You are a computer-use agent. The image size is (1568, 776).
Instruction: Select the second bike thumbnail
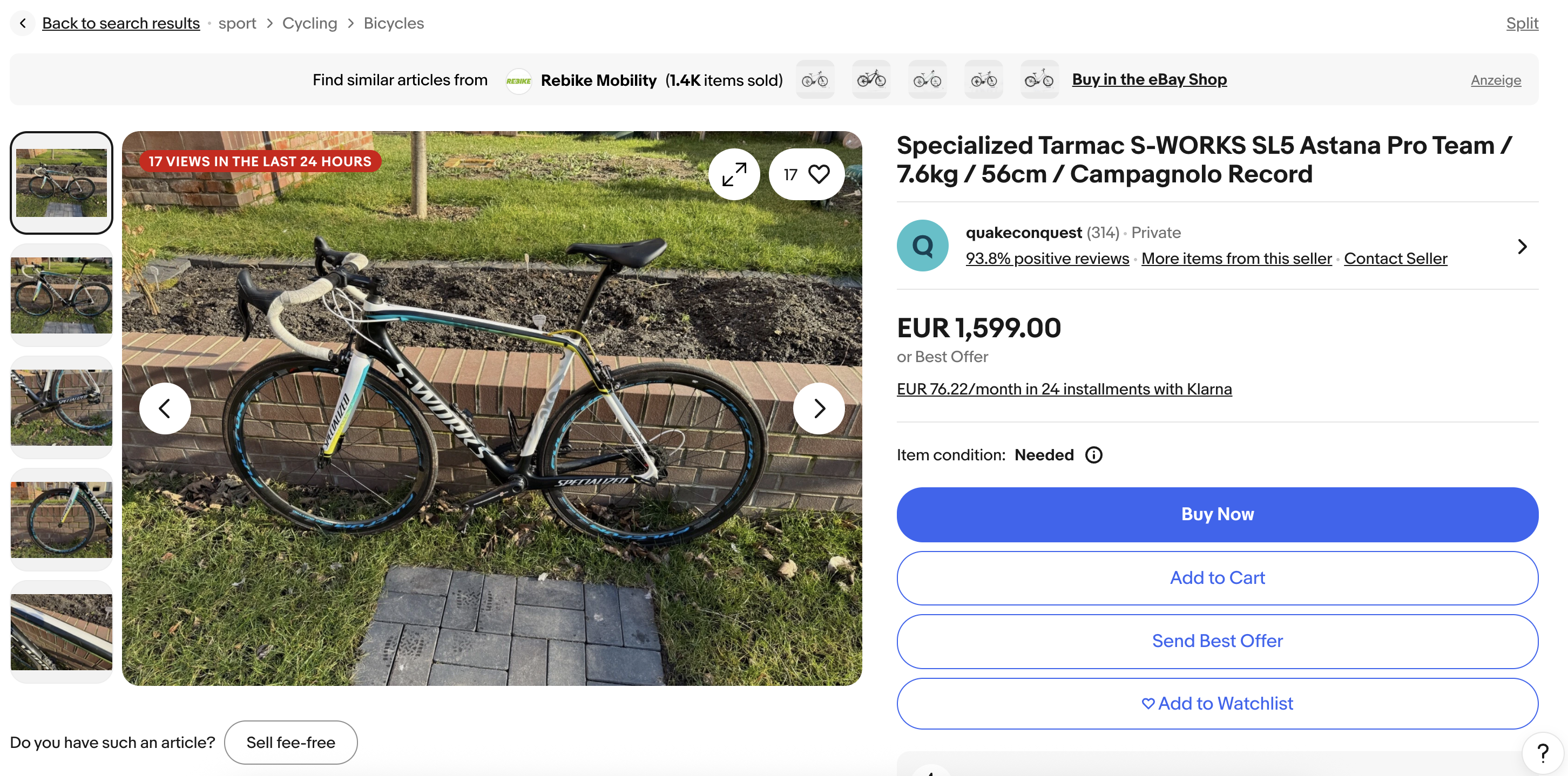click(x=62, y=296)
